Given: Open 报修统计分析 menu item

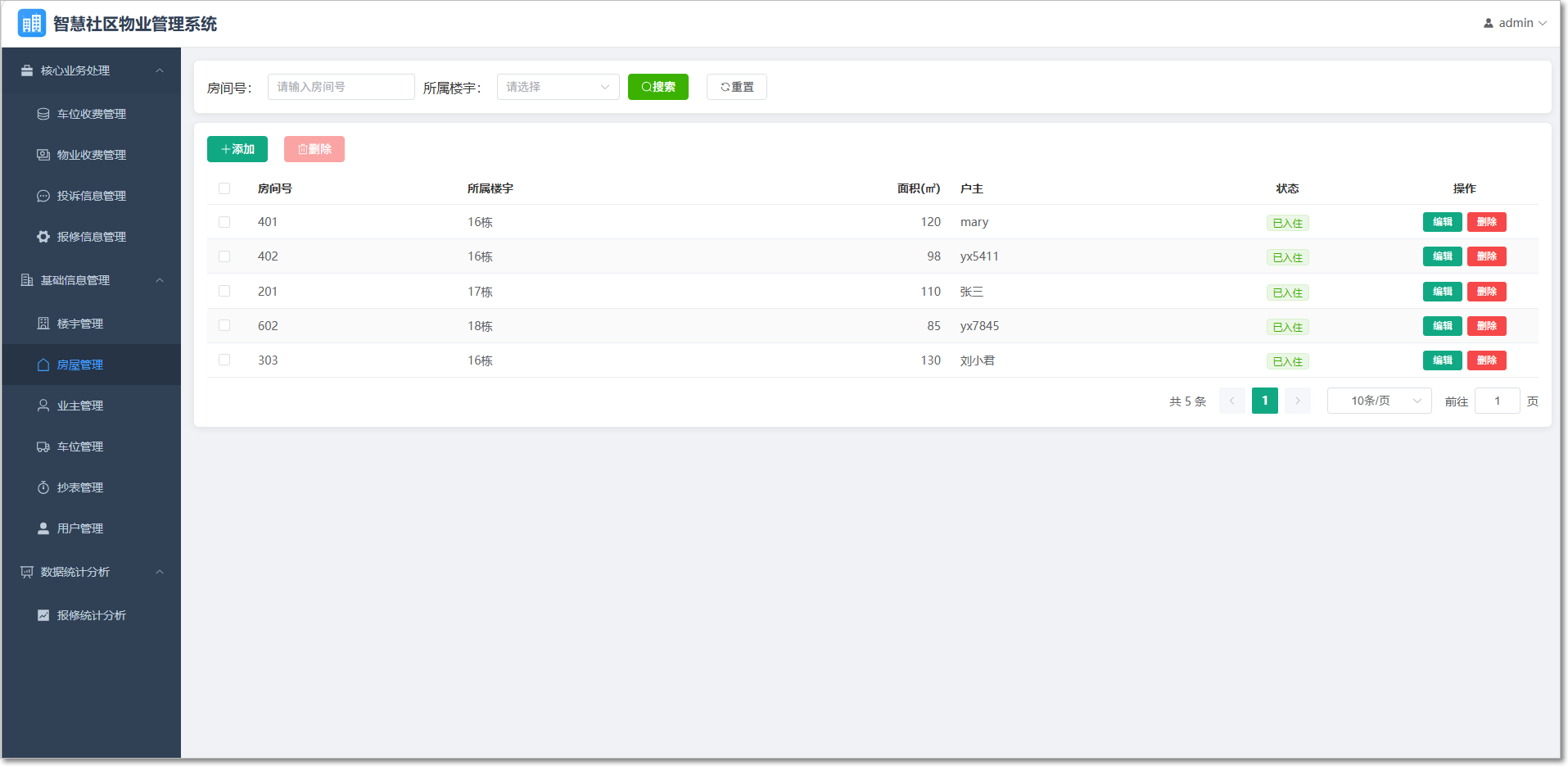Looking at the screenshot, I should [x=91, y=615].
